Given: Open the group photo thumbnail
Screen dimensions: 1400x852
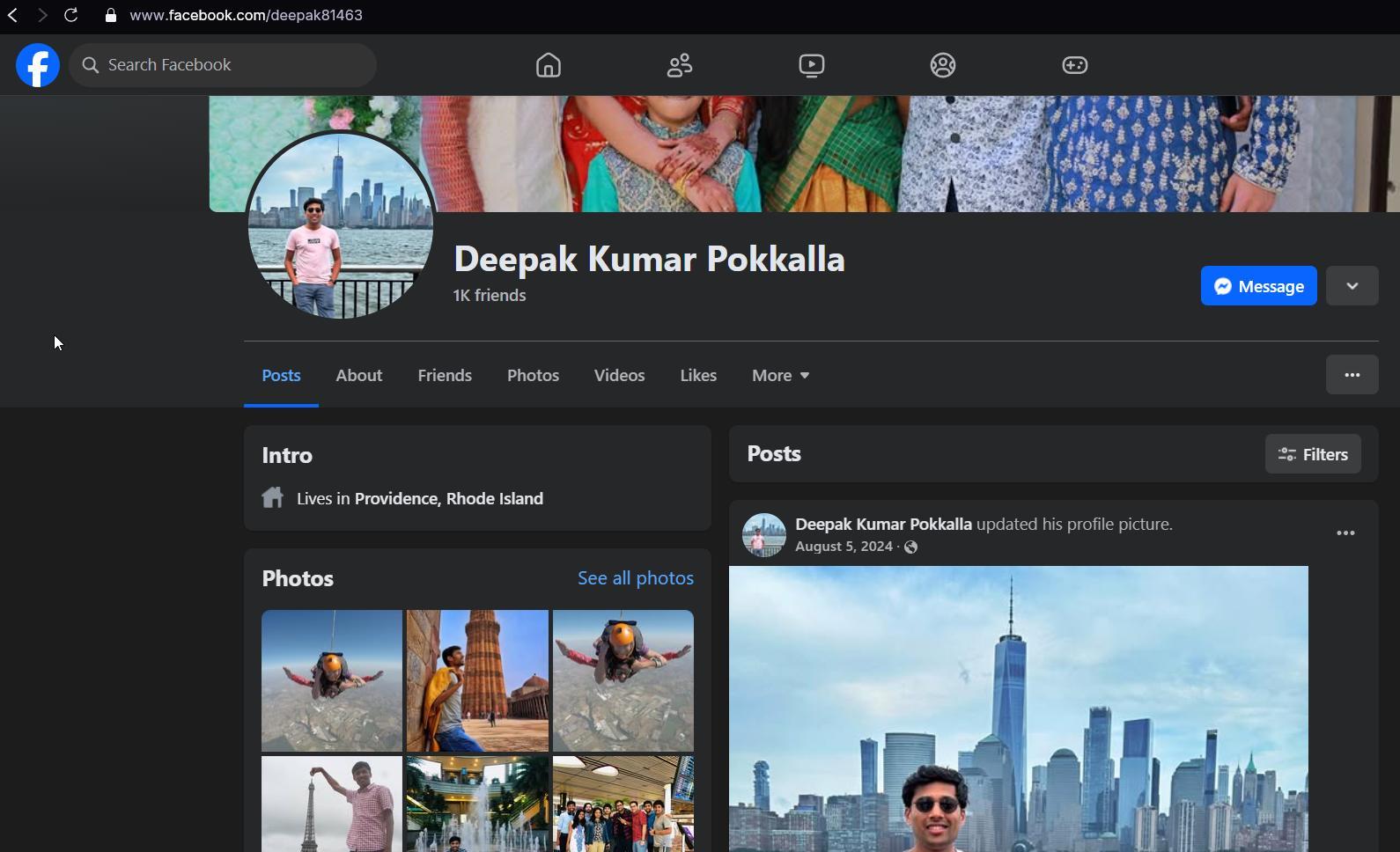Looking at the screenshot, I should [623, 804].
